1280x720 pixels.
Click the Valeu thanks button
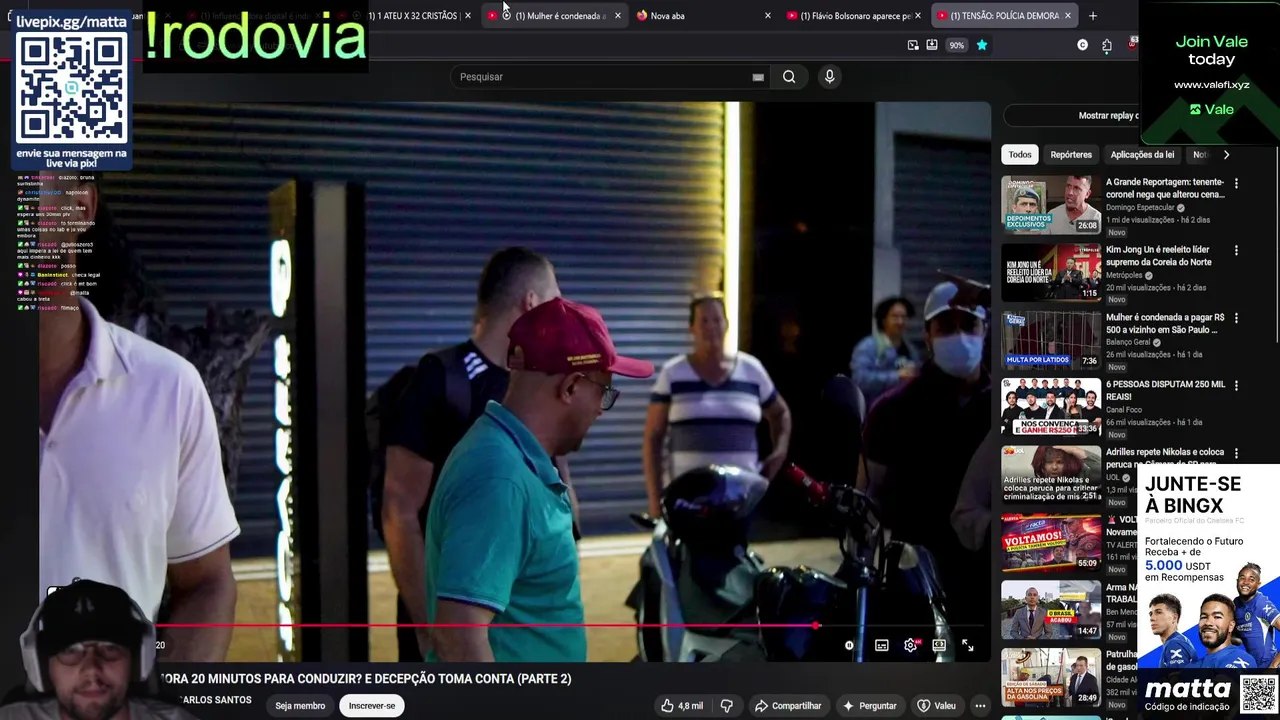point(936,706)
